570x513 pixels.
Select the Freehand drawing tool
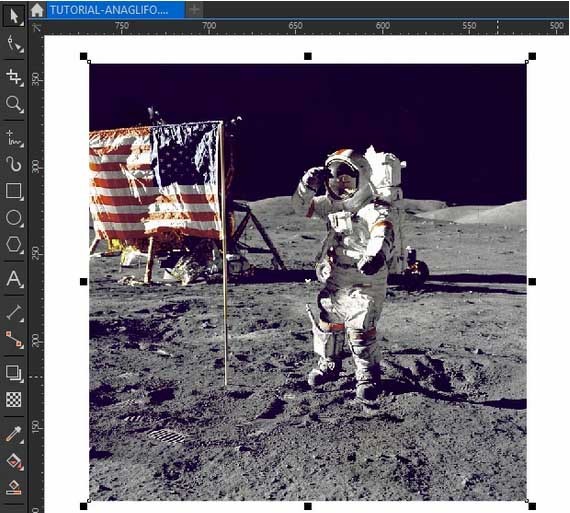pos(14,137)
